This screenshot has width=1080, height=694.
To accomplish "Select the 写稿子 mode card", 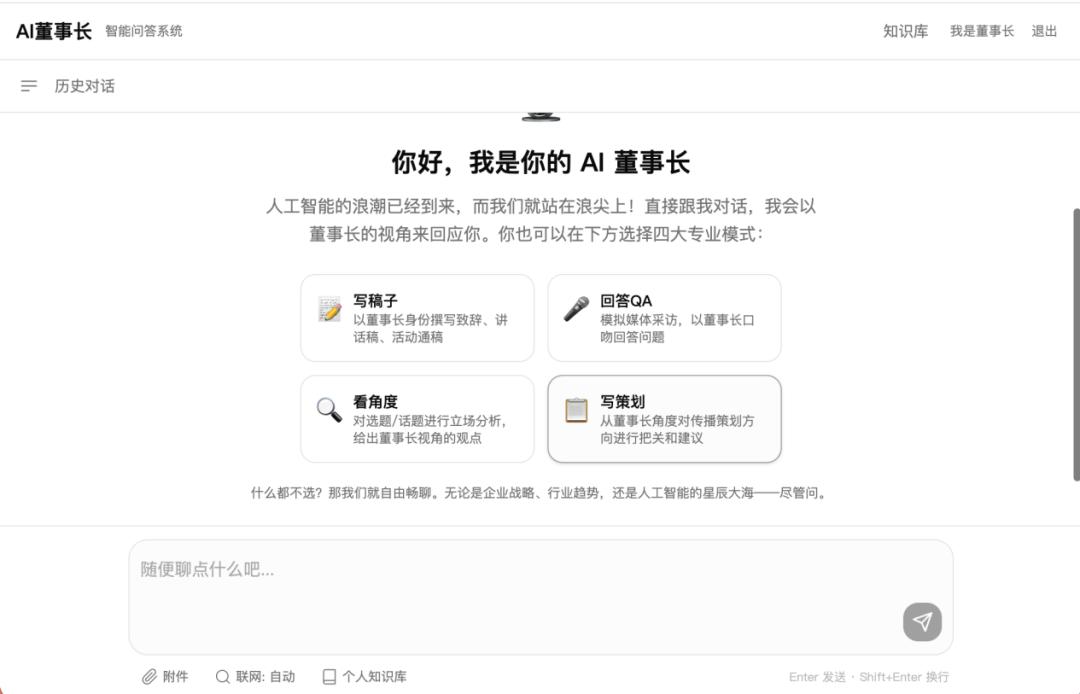I will (x=417, y=318).
